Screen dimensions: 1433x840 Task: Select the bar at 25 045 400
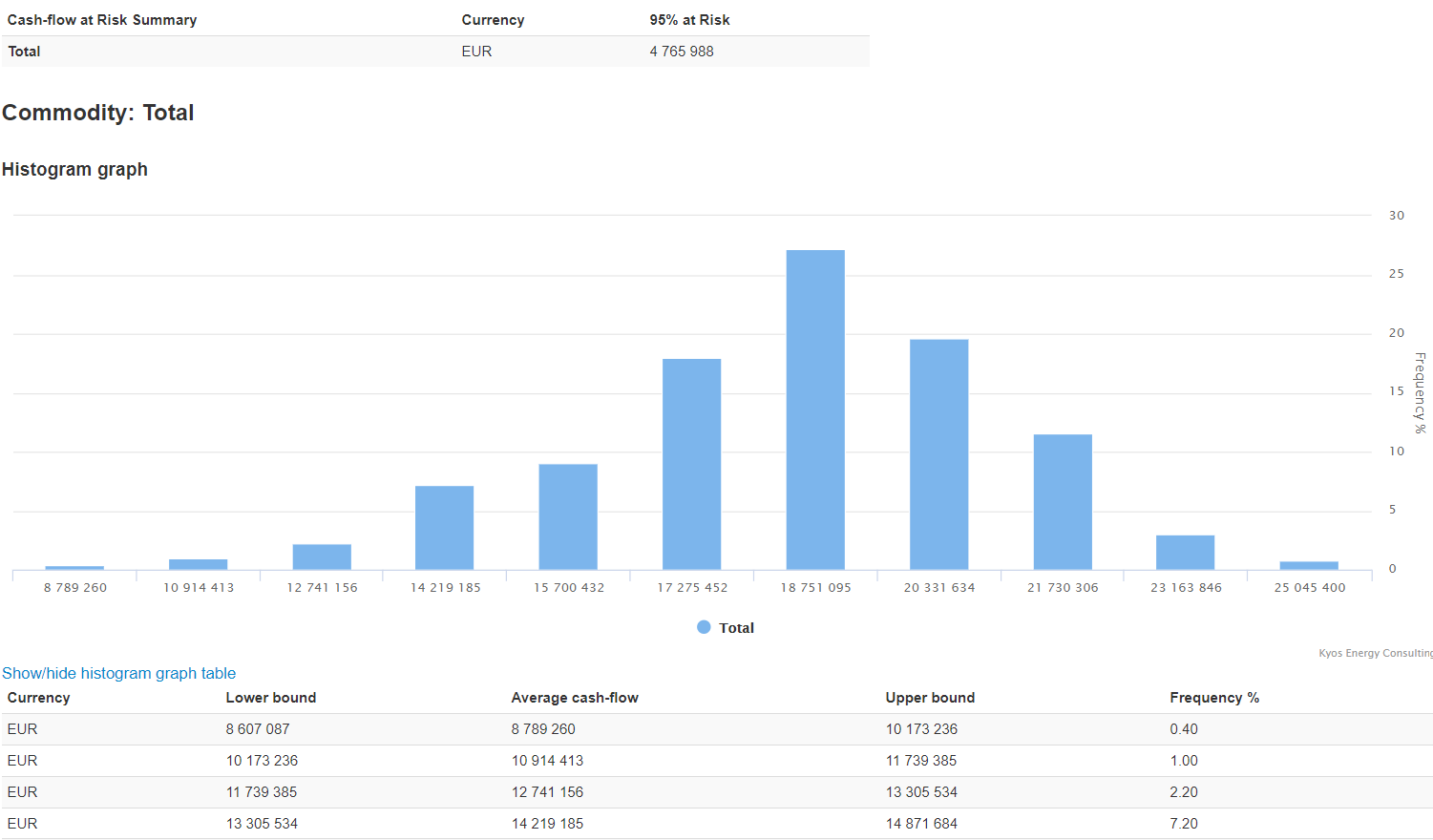pos(1309,565)
